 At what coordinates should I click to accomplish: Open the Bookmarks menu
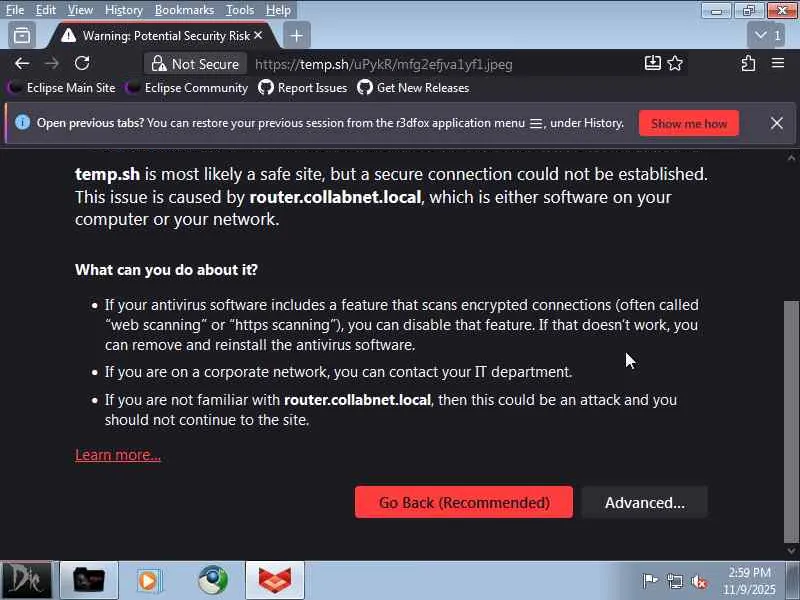(x=184, y=10)
